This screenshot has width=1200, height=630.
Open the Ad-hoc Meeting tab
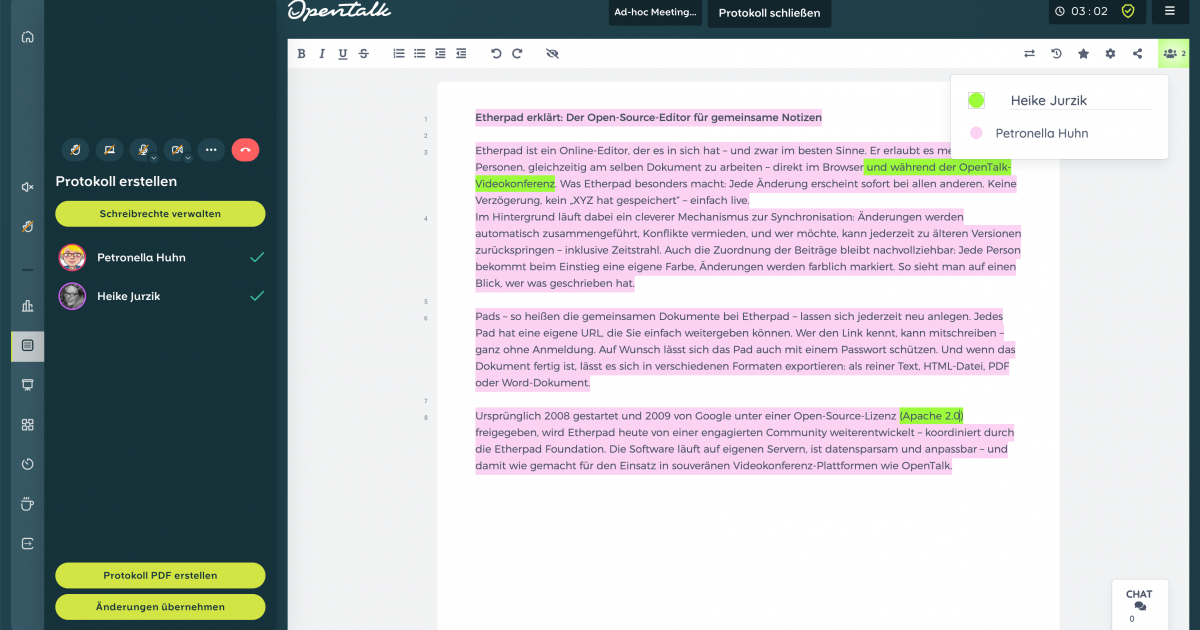pyautogui.click(x=655, y=13)
